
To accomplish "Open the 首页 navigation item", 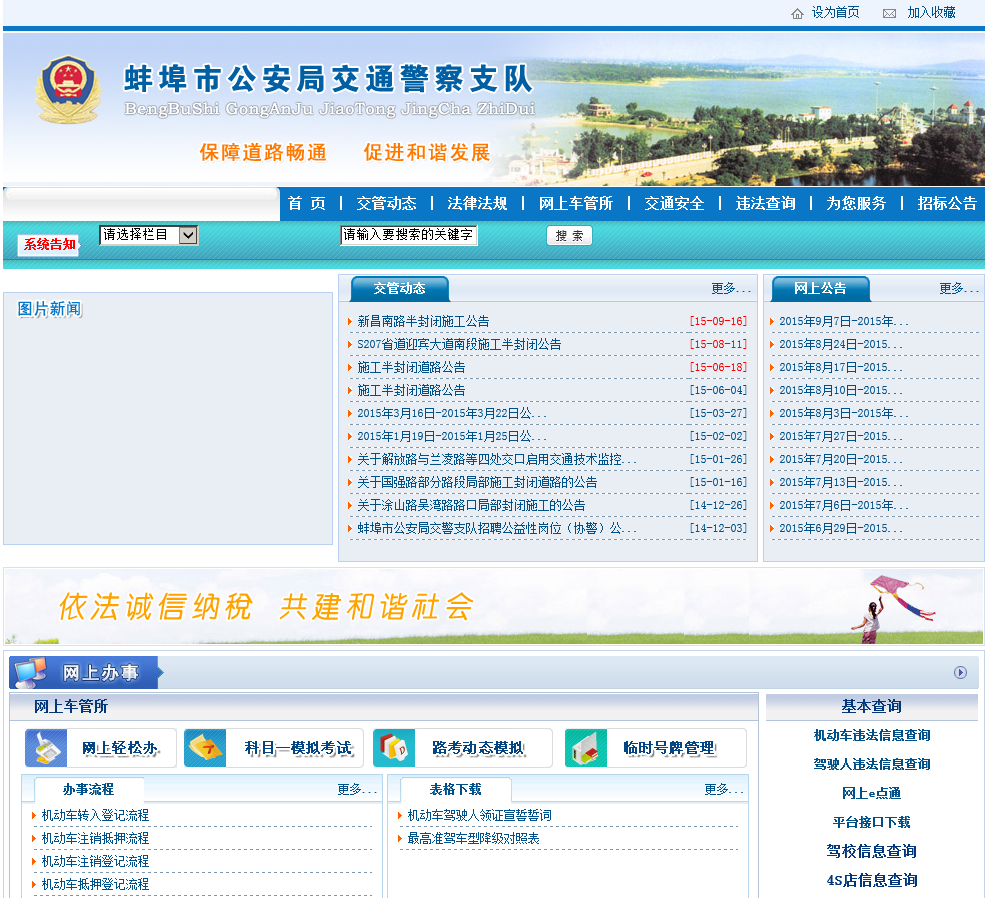I will (x=307, y=204).
